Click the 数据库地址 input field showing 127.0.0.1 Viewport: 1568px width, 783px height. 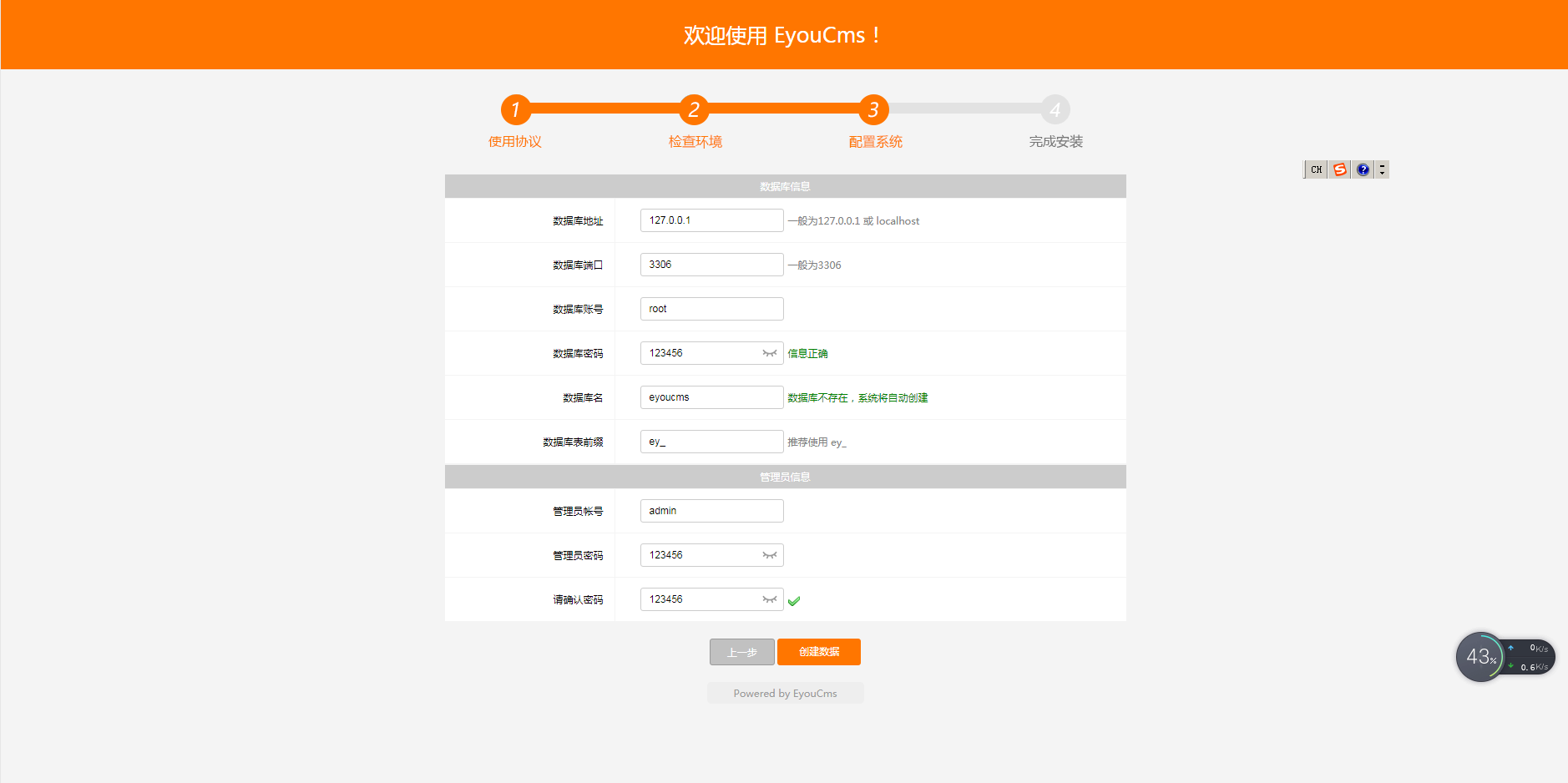click(x=711, y=220)
